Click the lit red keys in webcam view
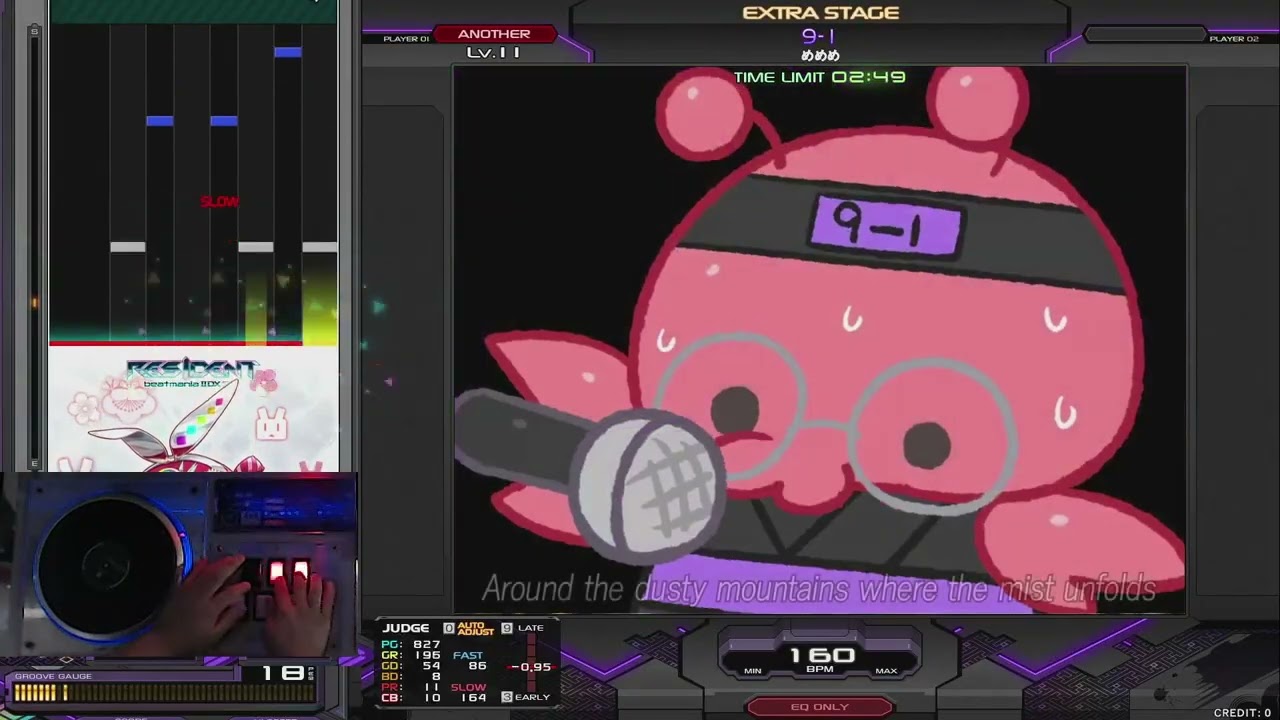 (x=288, y=571)
